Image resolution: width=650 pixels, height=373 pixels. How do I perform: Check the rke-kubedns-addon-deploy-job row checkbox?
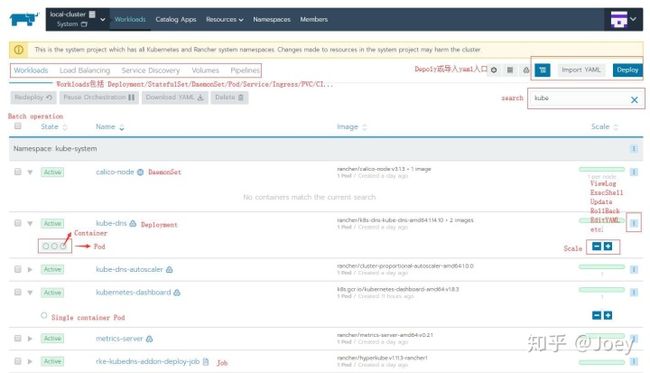pyautogui.click(x=18, y=361)
